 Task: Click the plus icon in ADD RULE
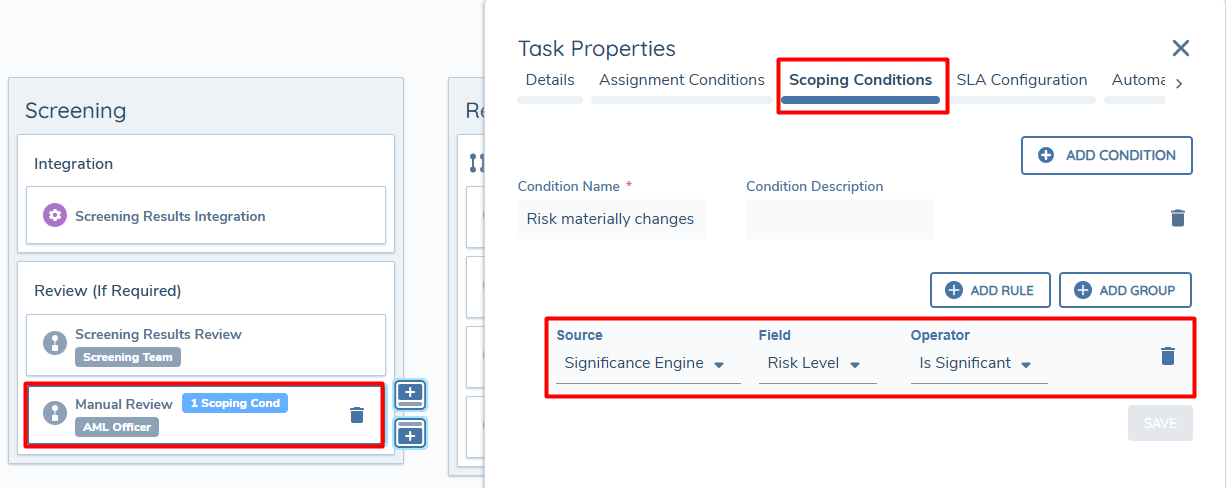click(954, 290)
